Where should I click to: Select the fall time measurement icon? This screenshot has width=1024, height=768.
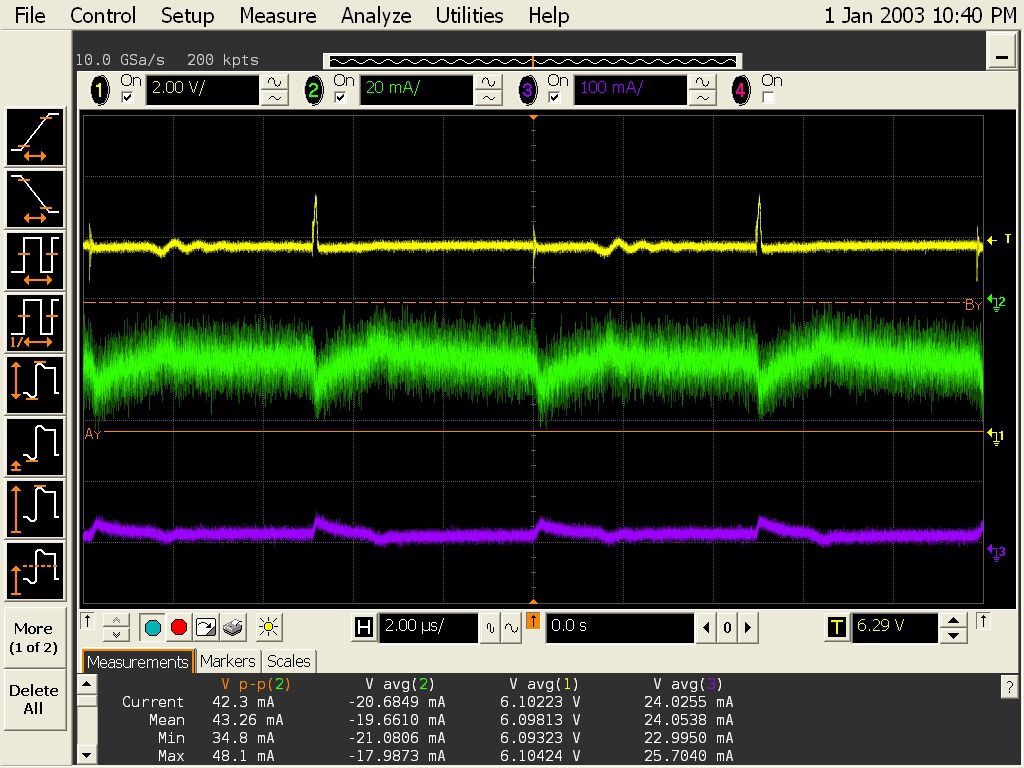[x=35, y=199]
